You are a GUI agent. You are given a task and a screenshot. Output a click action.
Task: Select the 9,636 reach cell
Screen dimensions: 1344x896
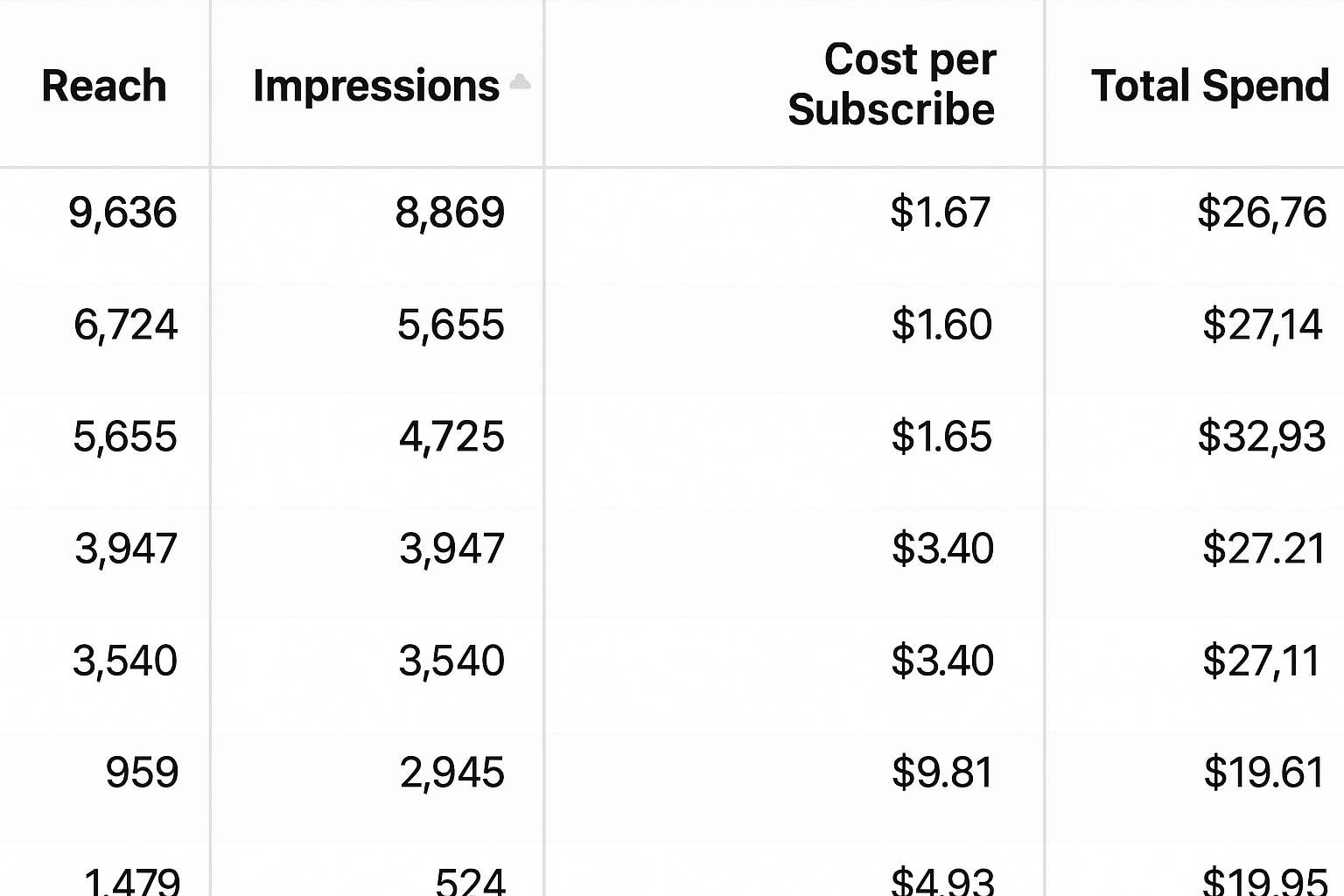click(x=122, y=213)
